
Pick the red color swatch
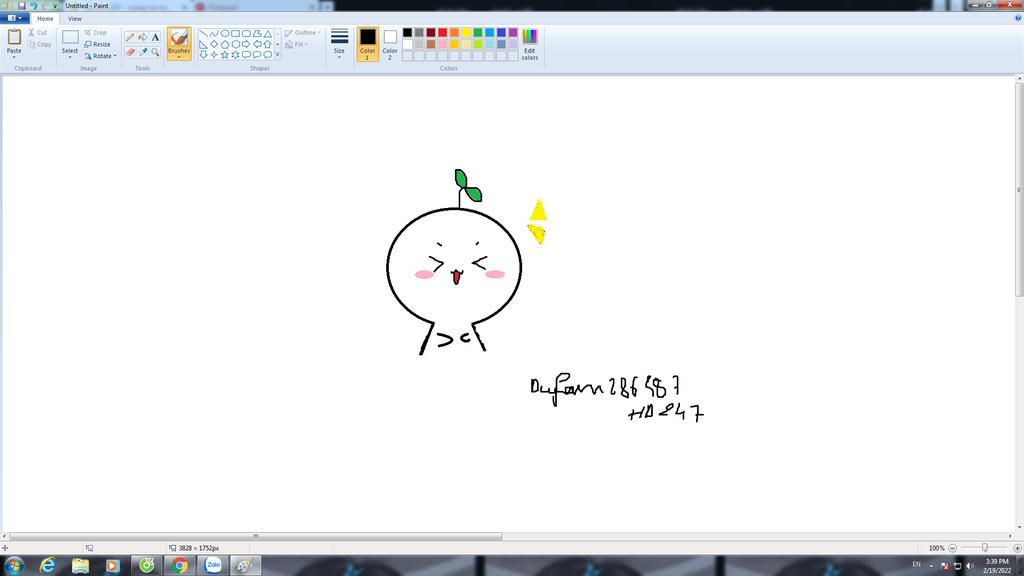click(443, 33)
